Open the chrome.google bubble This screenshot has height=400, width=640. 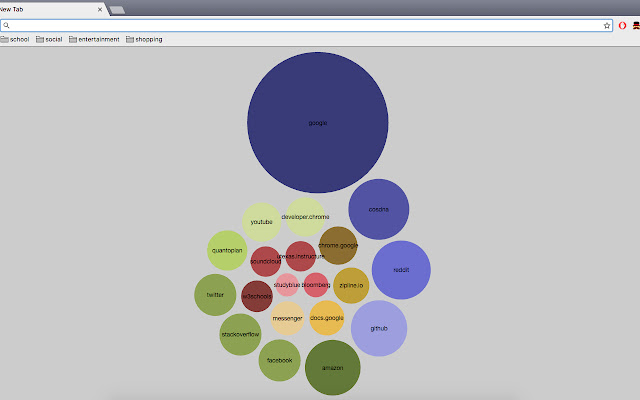tap(338, 245)
